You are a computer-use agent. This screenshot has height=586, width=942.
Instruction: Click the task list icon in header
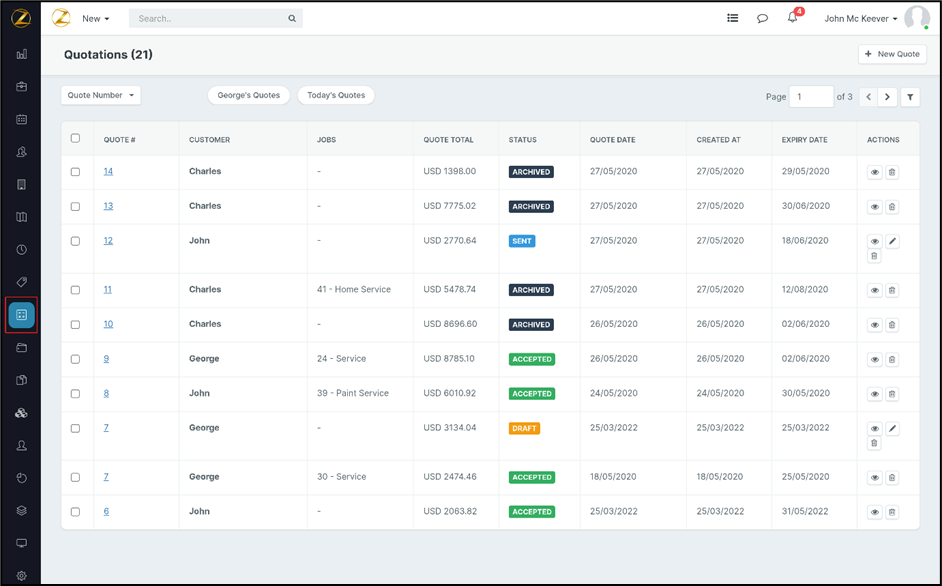pos(733,18)
